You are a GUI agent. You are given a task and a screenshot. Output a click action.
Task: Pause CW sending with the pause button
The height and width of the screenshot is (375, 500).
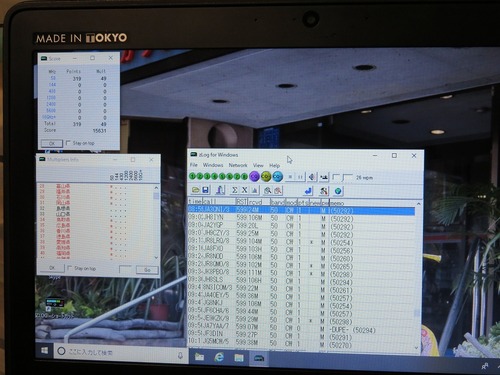tap(300, 177)
